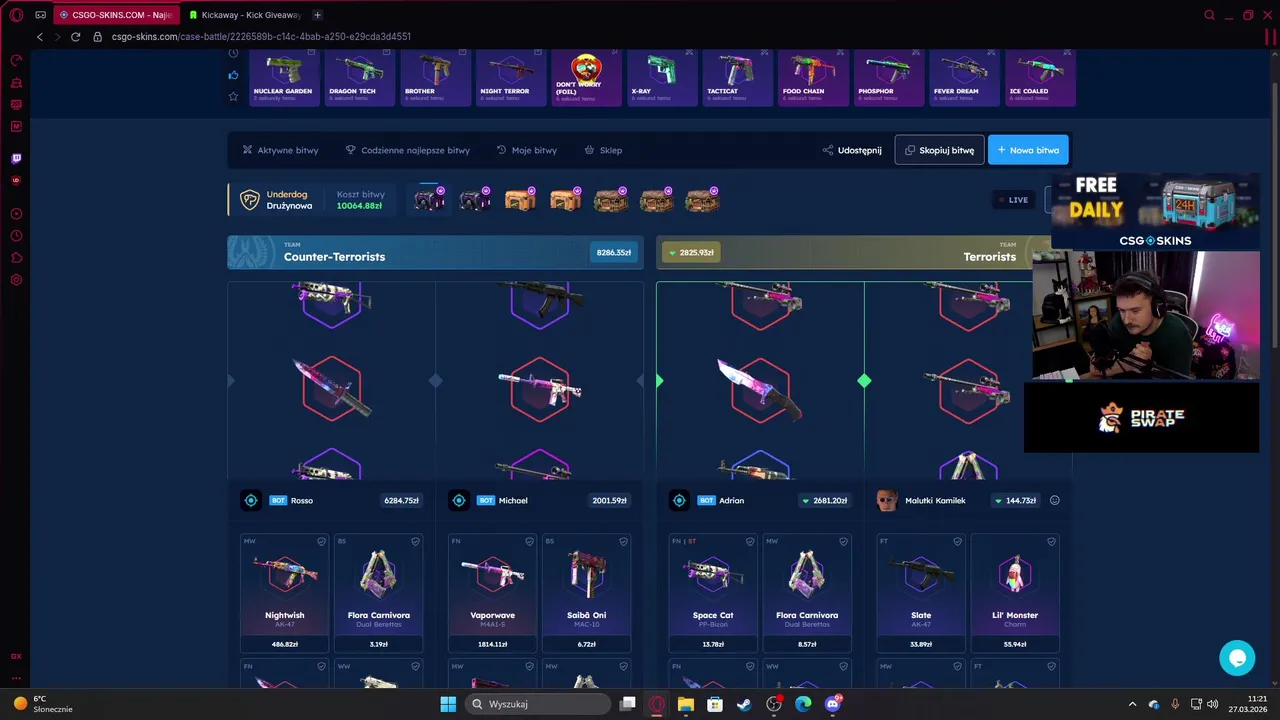Start a Nowa bitwa

pos(1028,150)
